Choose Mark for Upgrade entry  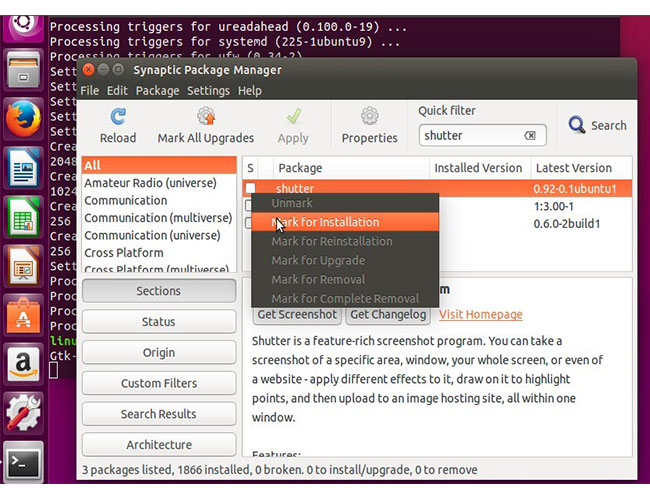[x=345, y=260]
